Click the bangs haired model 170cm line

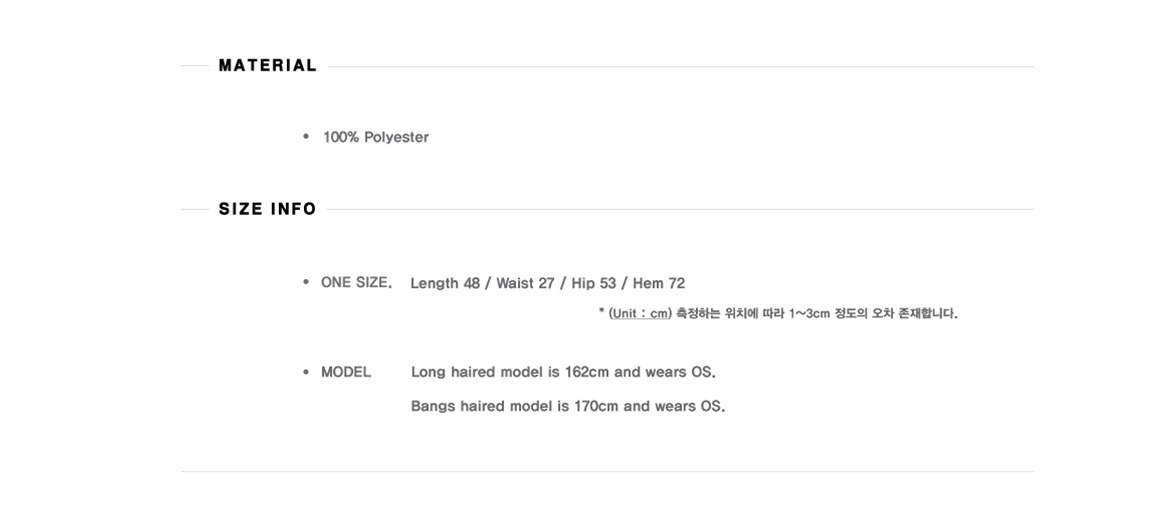568,406
